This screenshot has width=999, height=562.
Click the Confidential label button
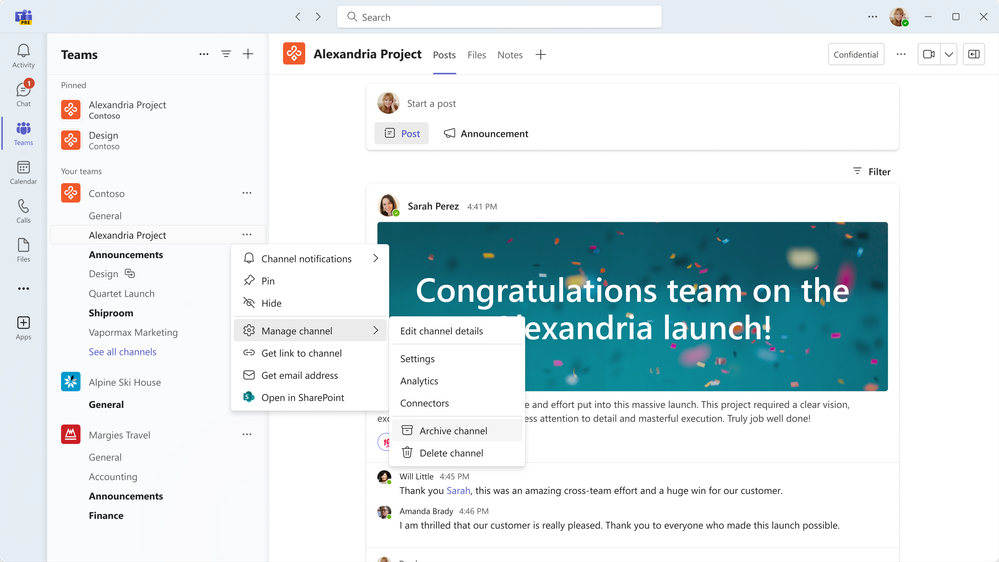tap(856, 54)
